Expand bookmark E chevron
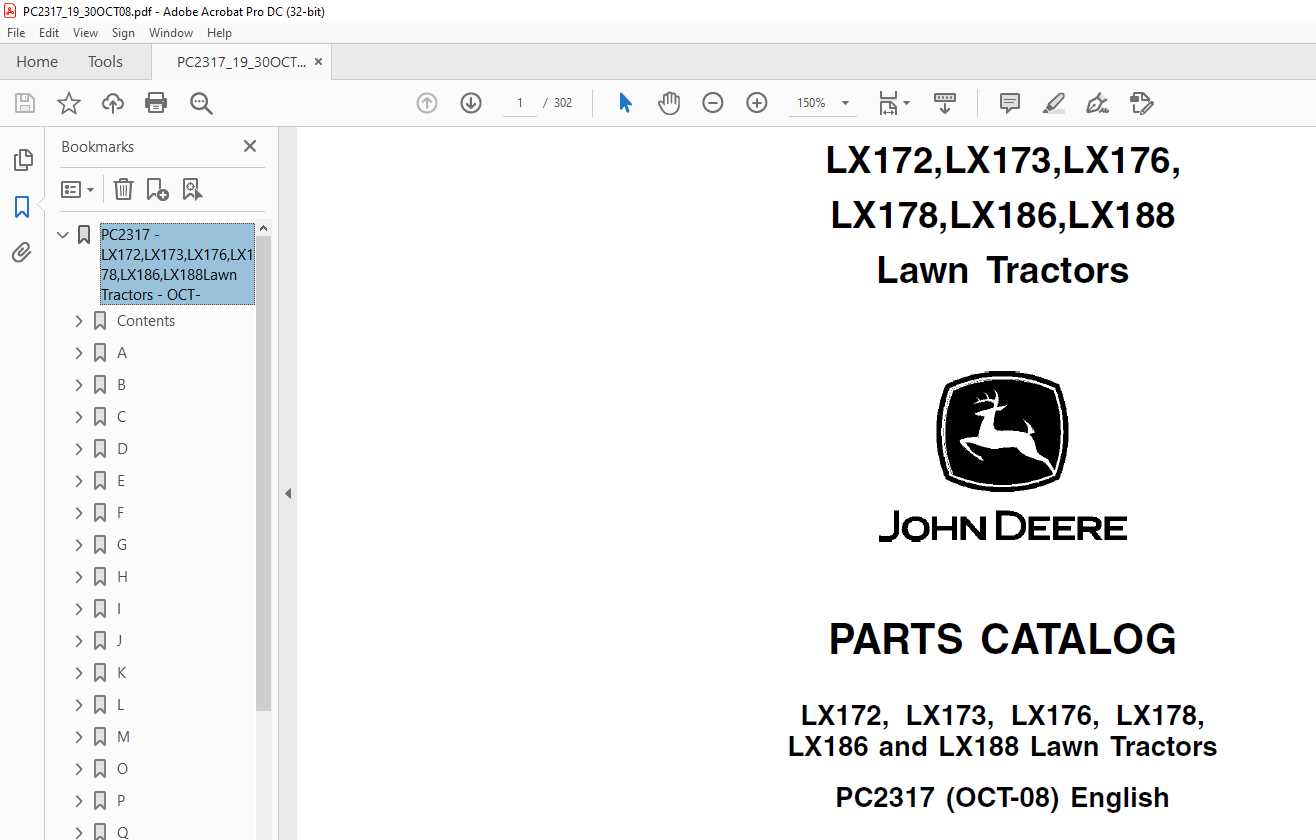Viewport: 1316px width, 840px height. click(79, 481)
